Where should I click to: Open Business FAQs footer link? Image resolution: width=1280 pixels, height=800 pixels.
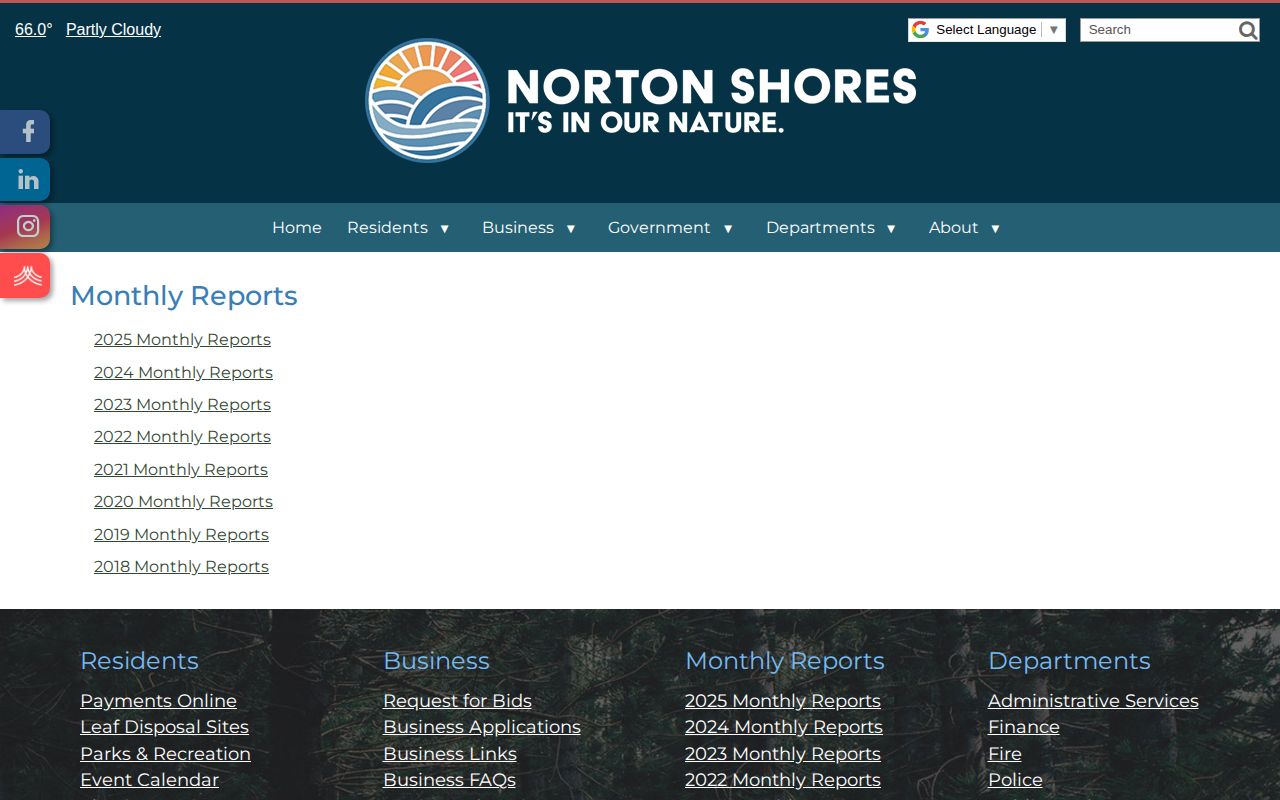[x=449, y=780]
